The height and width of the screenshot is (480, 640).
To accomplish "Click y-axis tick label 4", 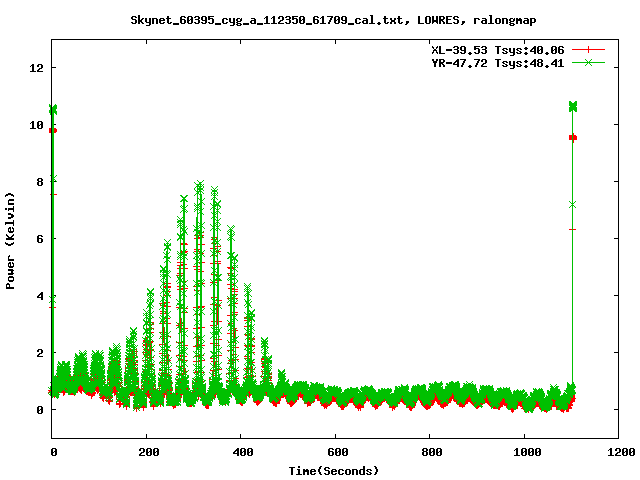I will (x=40, y=296).
